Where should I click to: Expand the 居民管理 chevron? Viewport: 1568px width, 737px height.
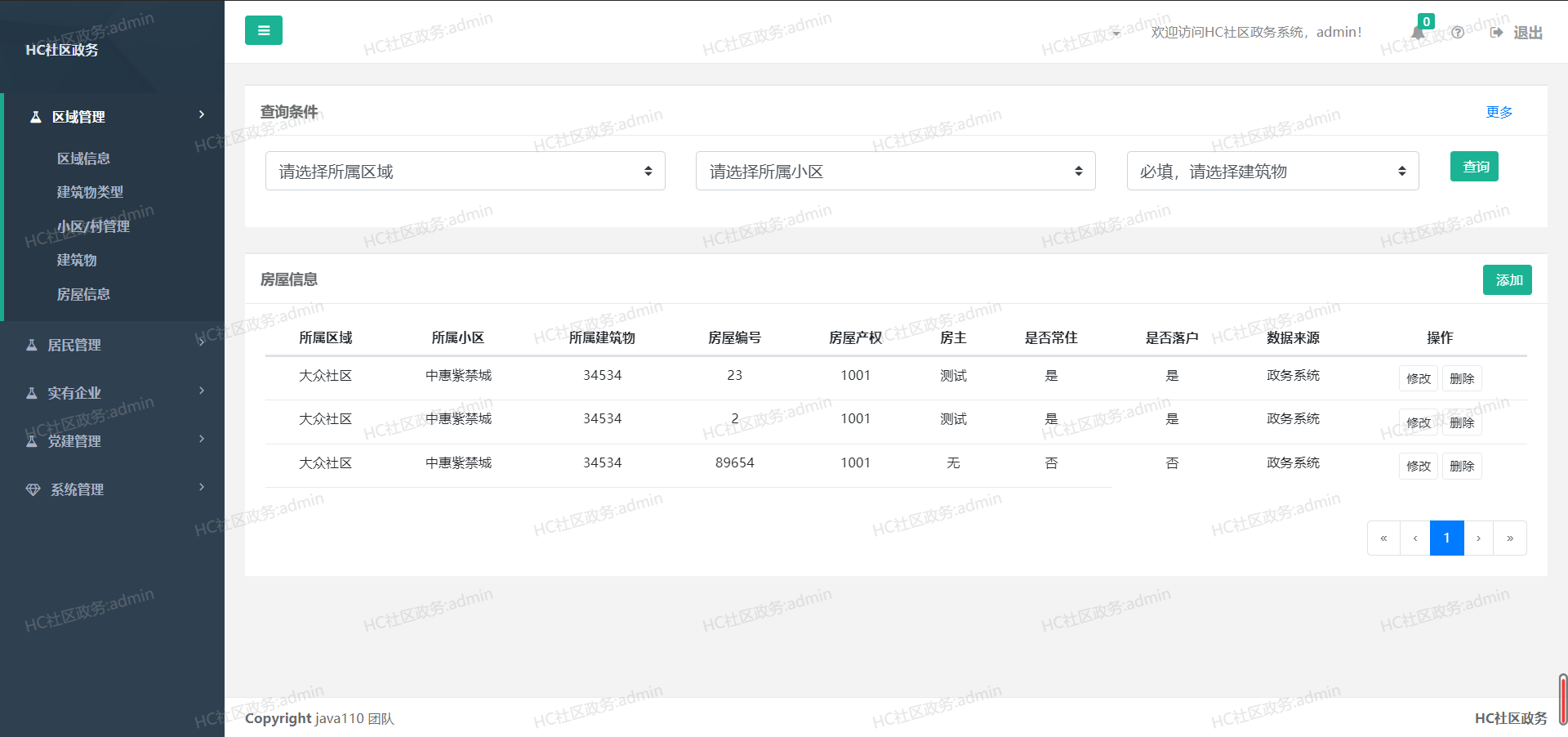201,342
